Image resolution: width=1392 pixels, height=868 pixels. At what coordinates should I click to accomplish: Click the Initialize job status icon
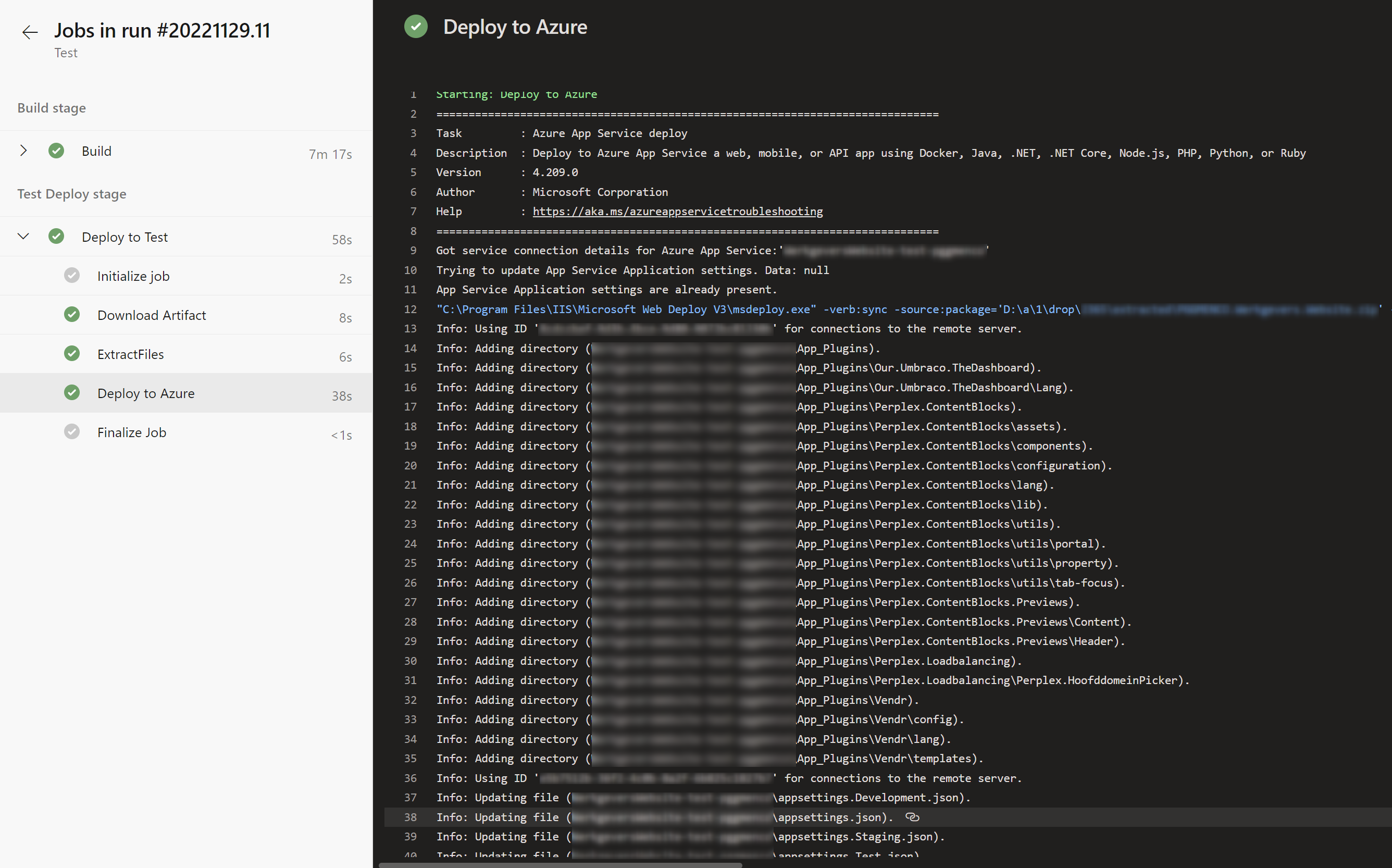pyautogui.click(x=72, y=276)
